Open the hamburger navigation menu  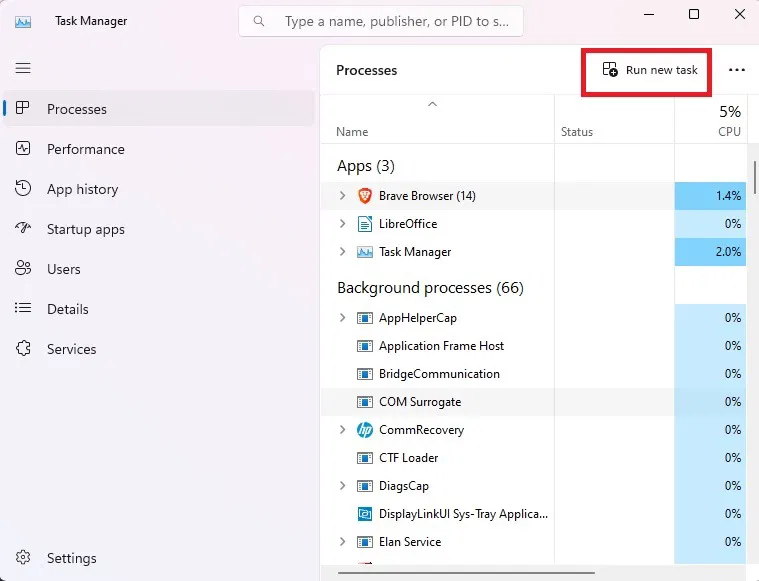coord(23,68)
